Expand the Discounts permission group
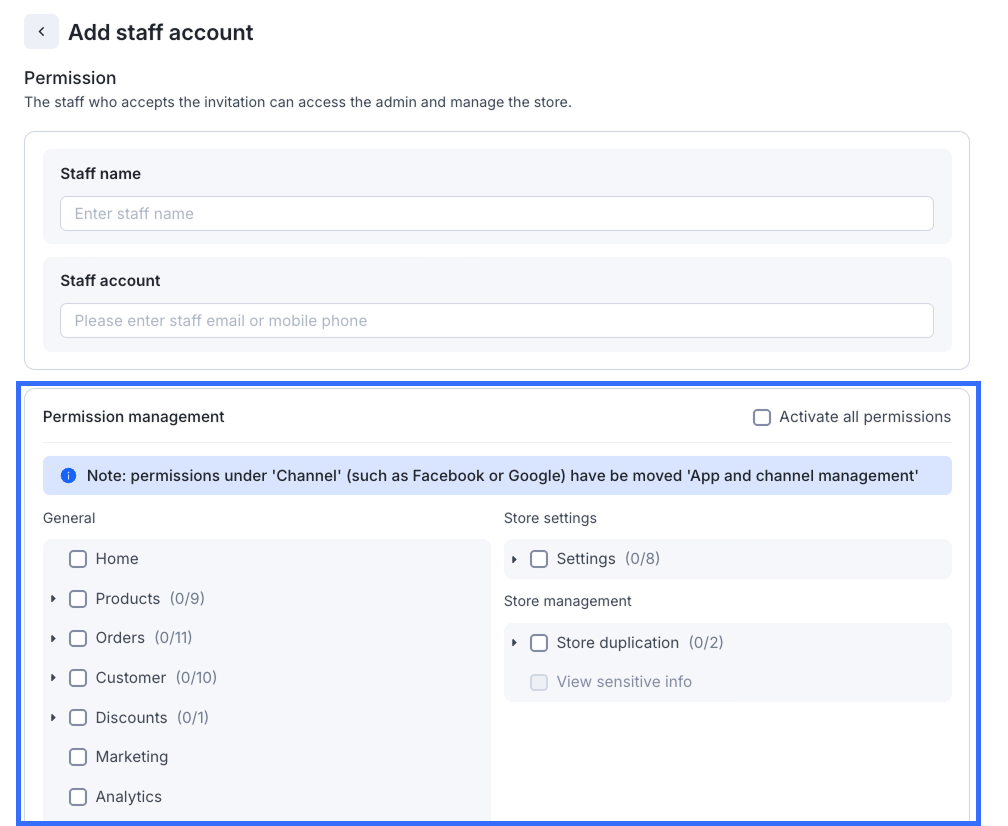 pyautogui.click(x=53, y=718)
